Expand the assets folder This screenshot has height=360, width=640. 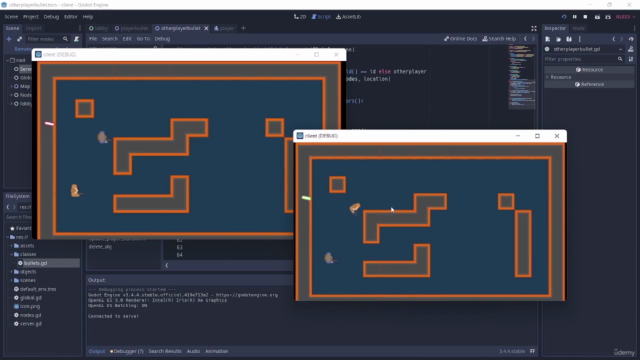[11, 246]
